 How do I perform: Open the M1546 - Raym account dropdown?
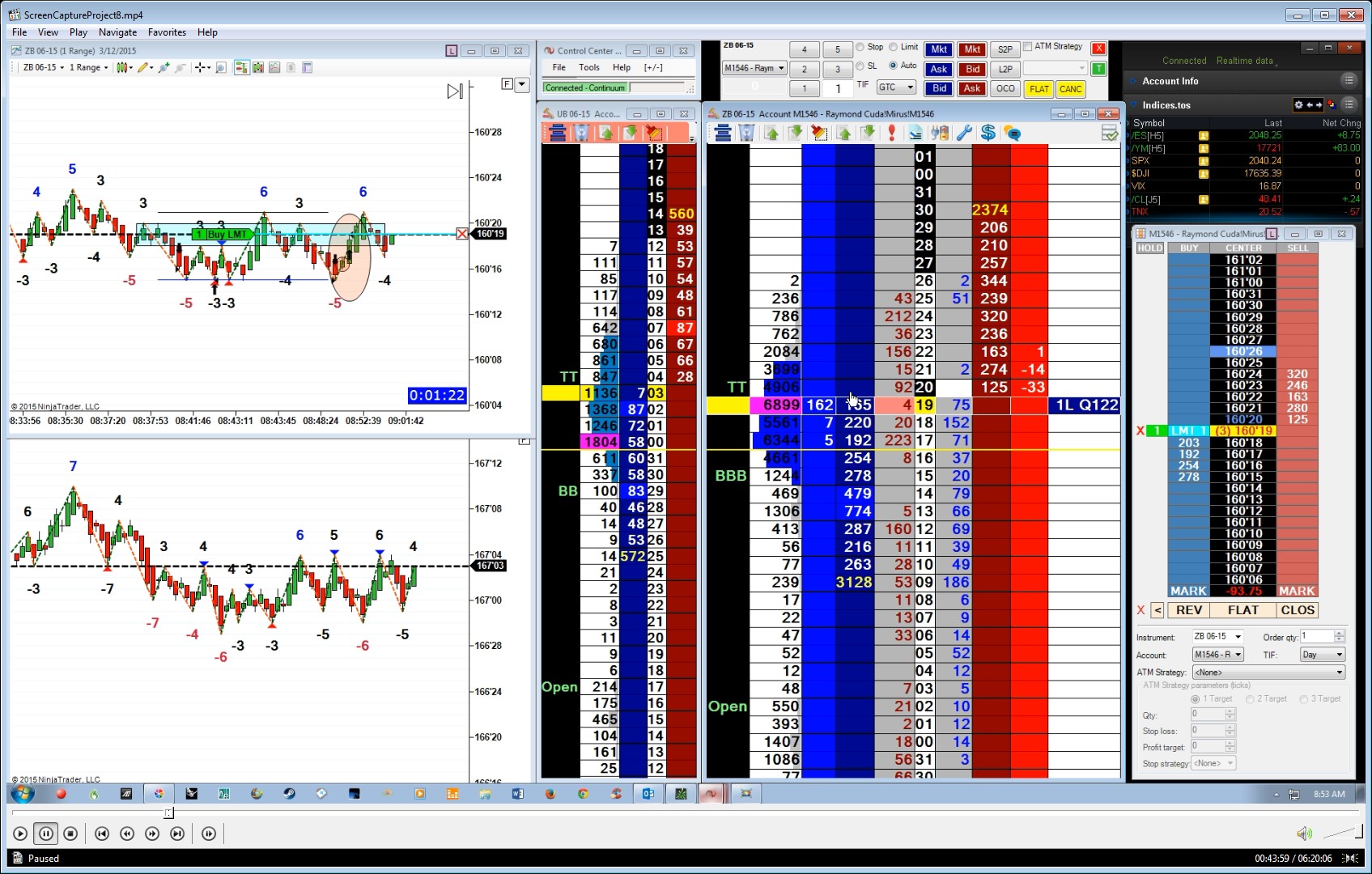pyautogui.click(x=754, y=68)
